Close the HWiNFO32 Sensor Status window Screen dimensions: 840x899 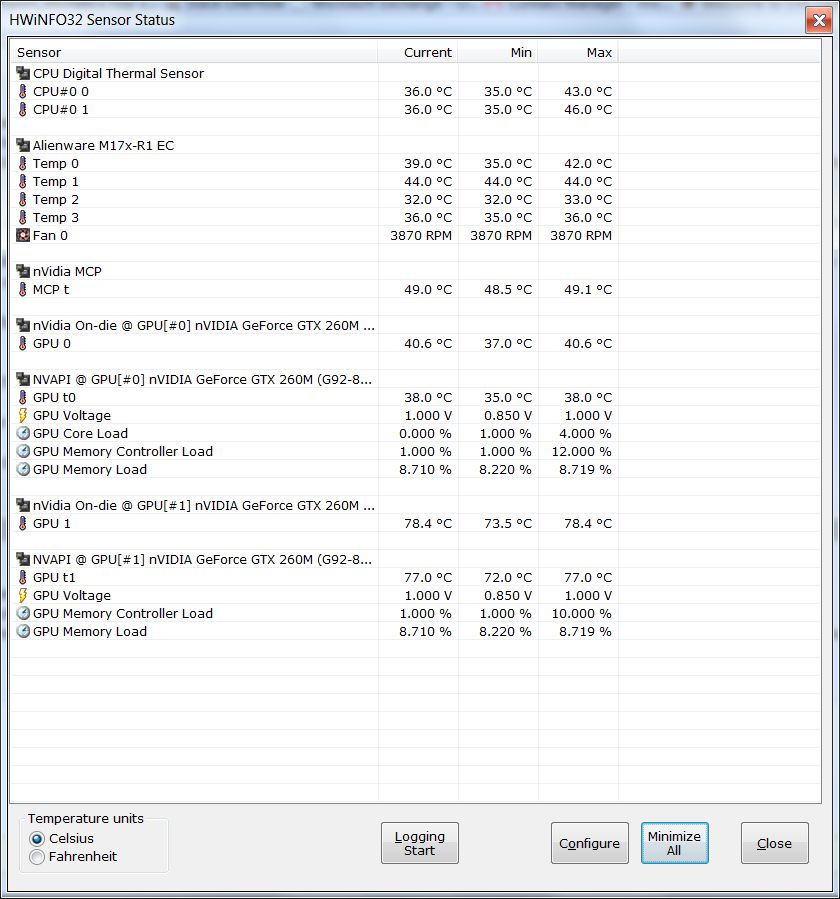tap(819, 21)
